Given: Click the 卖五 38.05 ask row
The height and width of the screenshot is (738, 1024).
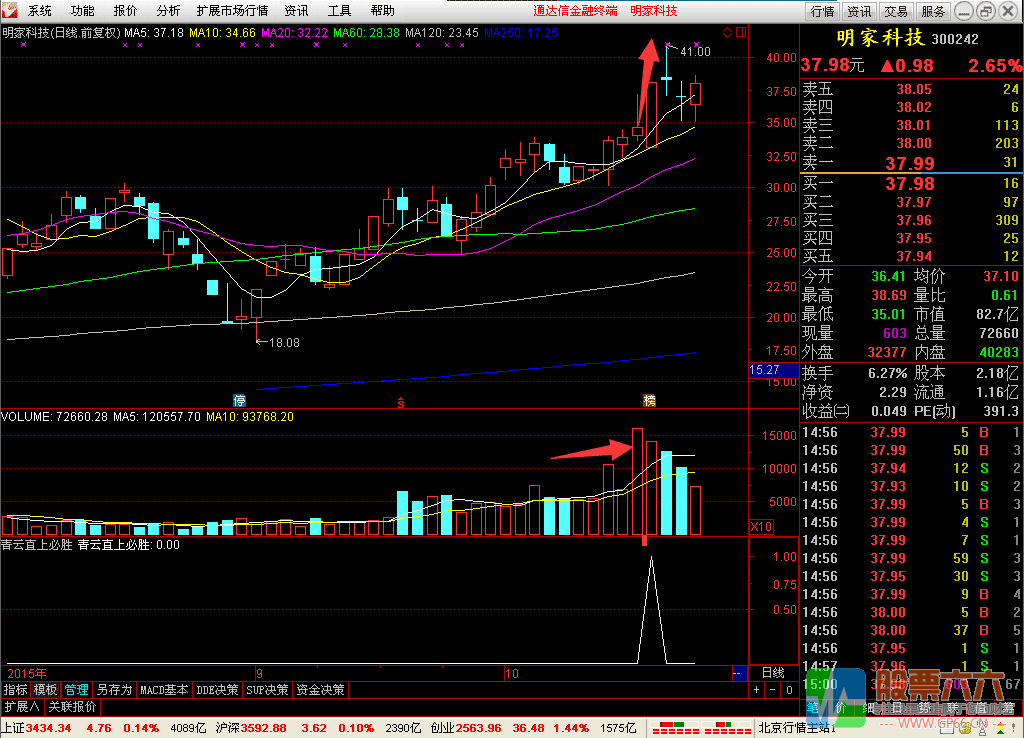Looking at the screenshot, I should pyautogui.click(x=911, y=89).
